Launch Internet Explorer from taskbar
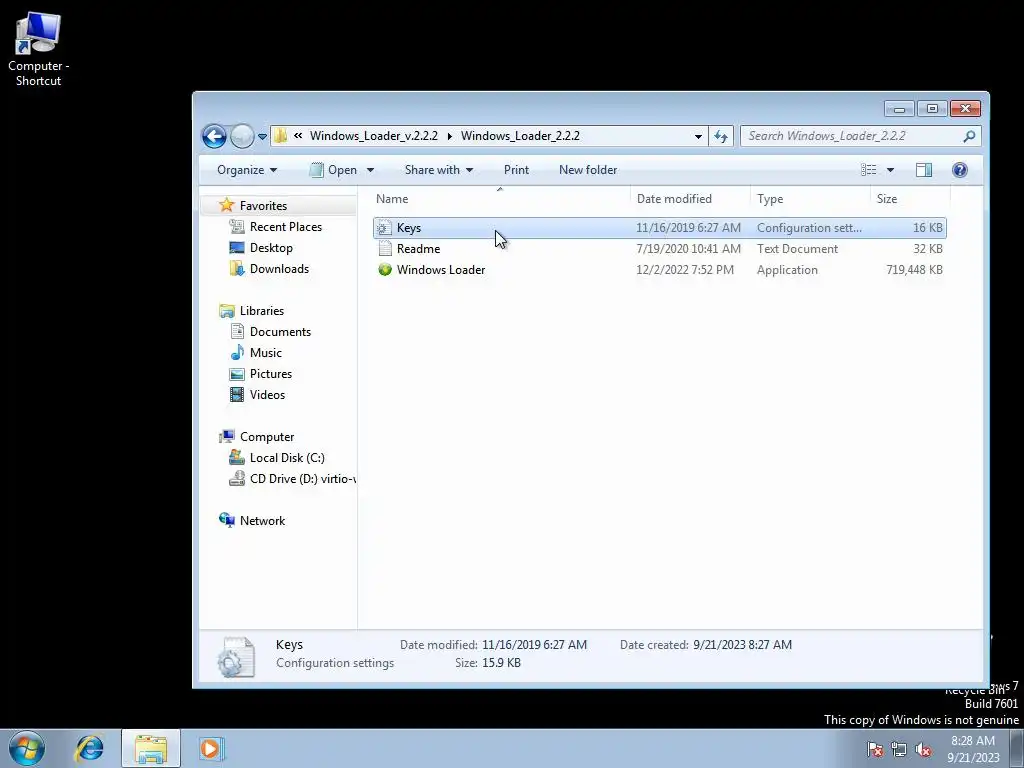 (89, 748)
